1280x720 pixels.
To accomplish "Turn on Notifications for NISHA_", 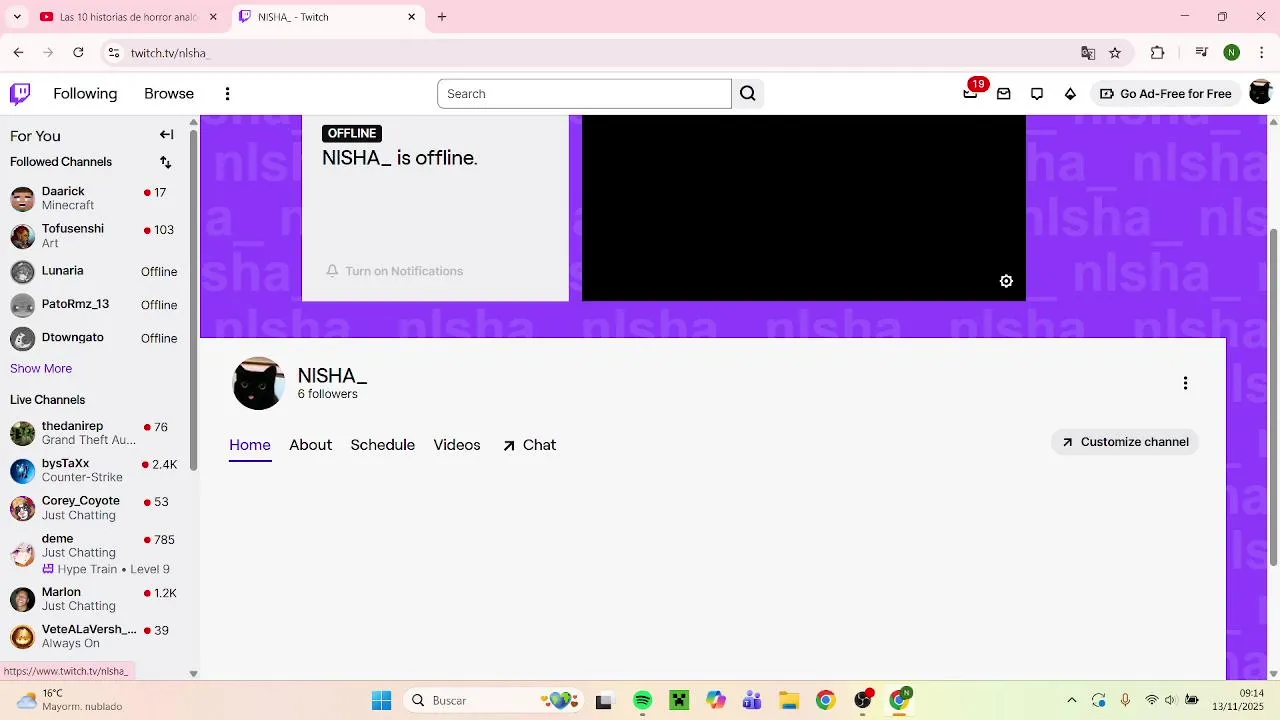I will [x=394, y=271].
